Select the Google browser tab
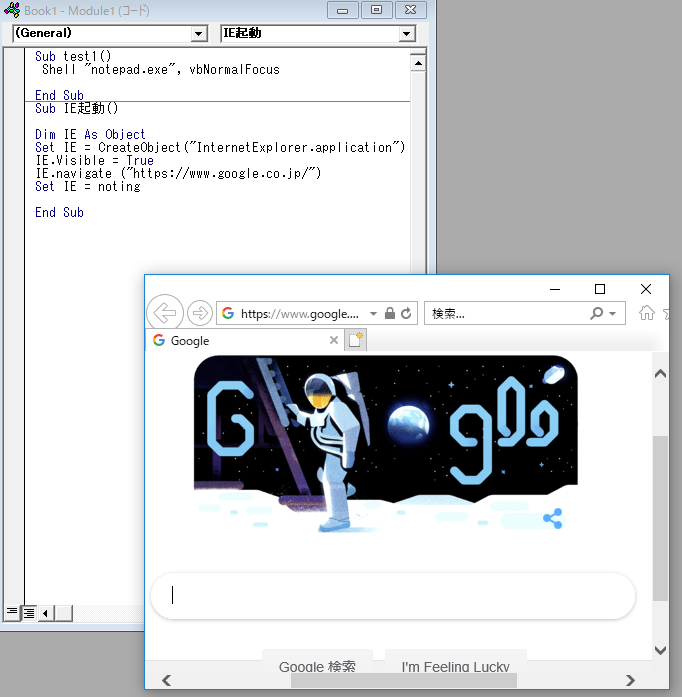The width and height of the screenshot is (682, 697). [245, 340]
